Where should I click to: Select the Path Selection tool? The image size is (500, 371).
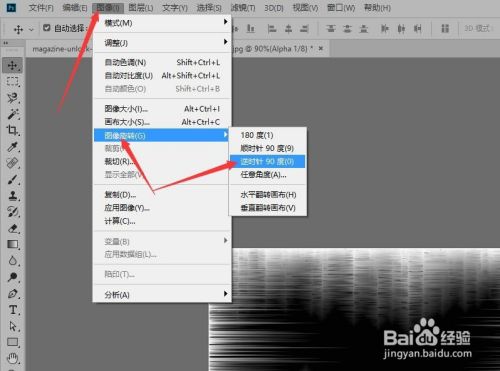point(12,326)
